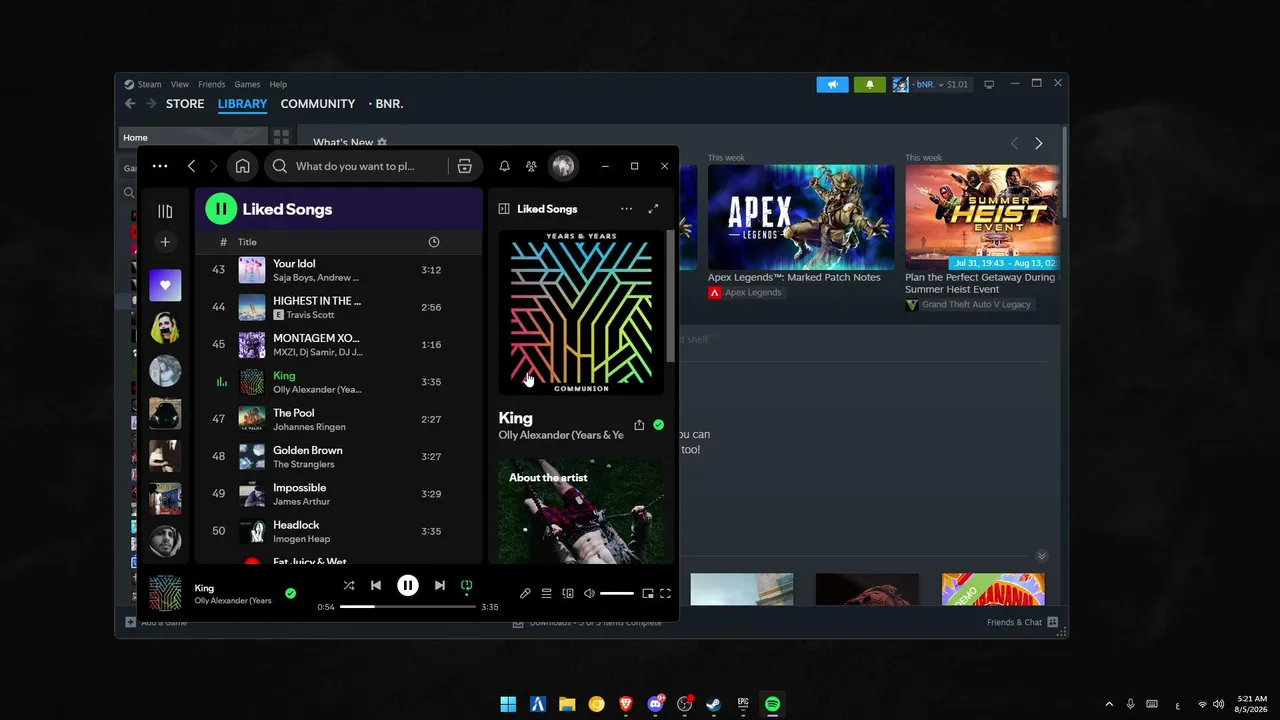The image size is (1280, 720).
Task: Go back in Steam navigation
Action: tap(130, 104)
